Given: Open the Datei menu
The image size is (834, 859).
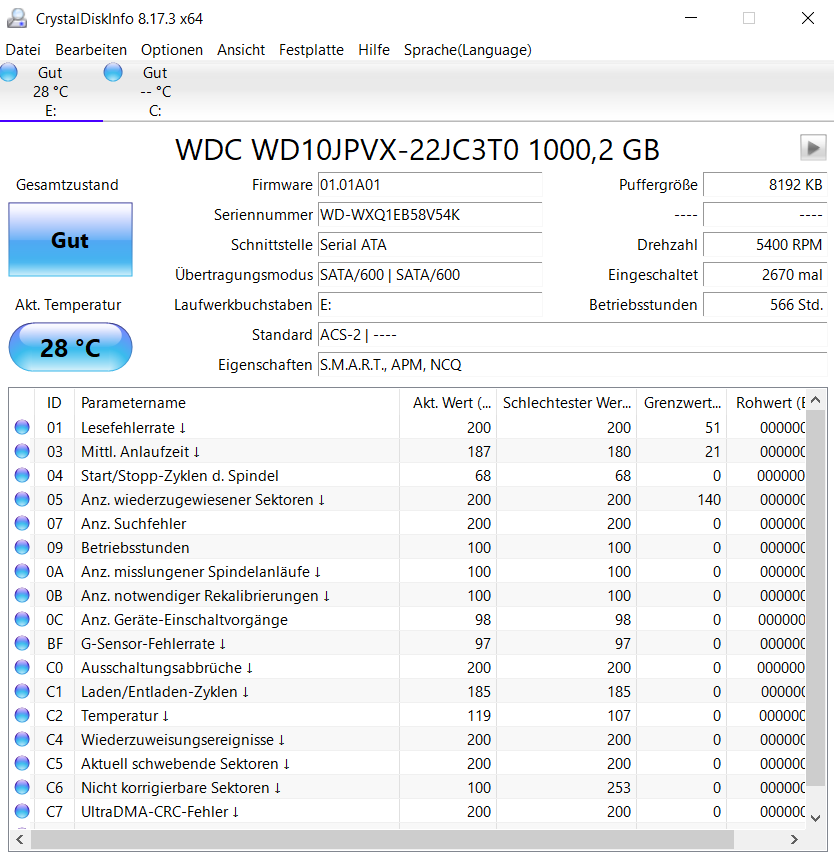Looking at the screenshot, I should tap(23, 50).
